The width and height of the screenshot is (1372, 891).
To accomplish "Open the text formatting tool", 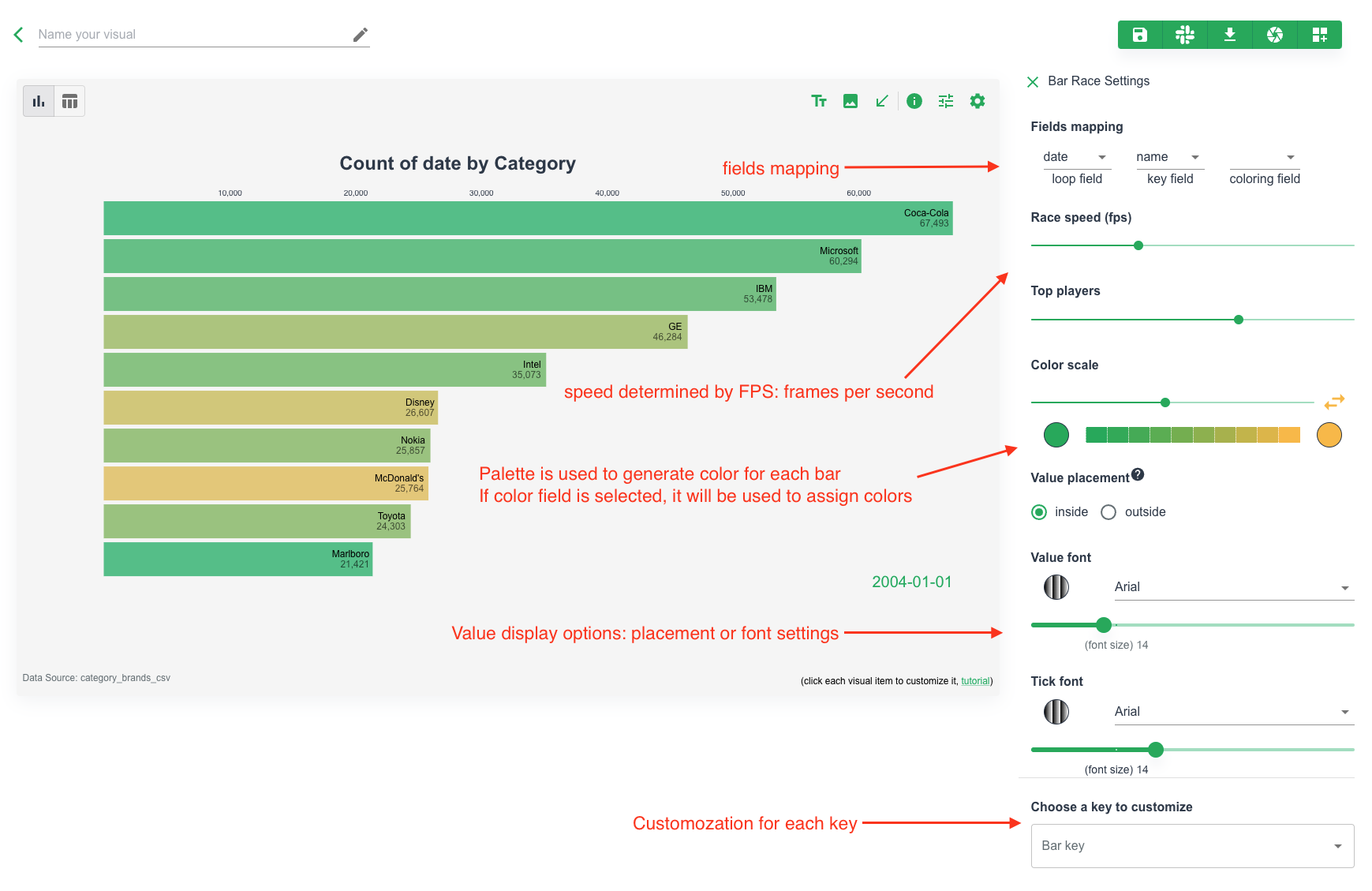I will pos(819,101).
